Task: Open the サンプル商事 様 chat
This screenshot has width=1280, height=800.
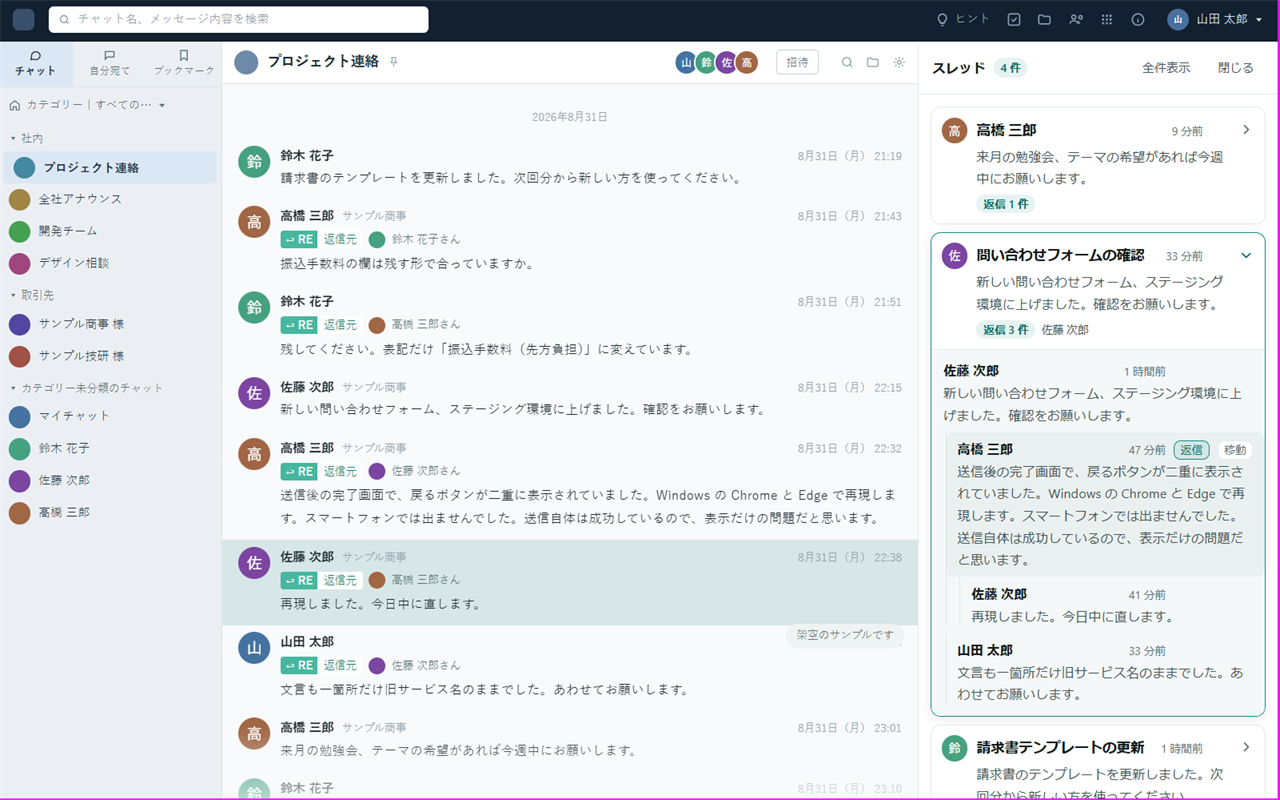Action: coord(110,324)
